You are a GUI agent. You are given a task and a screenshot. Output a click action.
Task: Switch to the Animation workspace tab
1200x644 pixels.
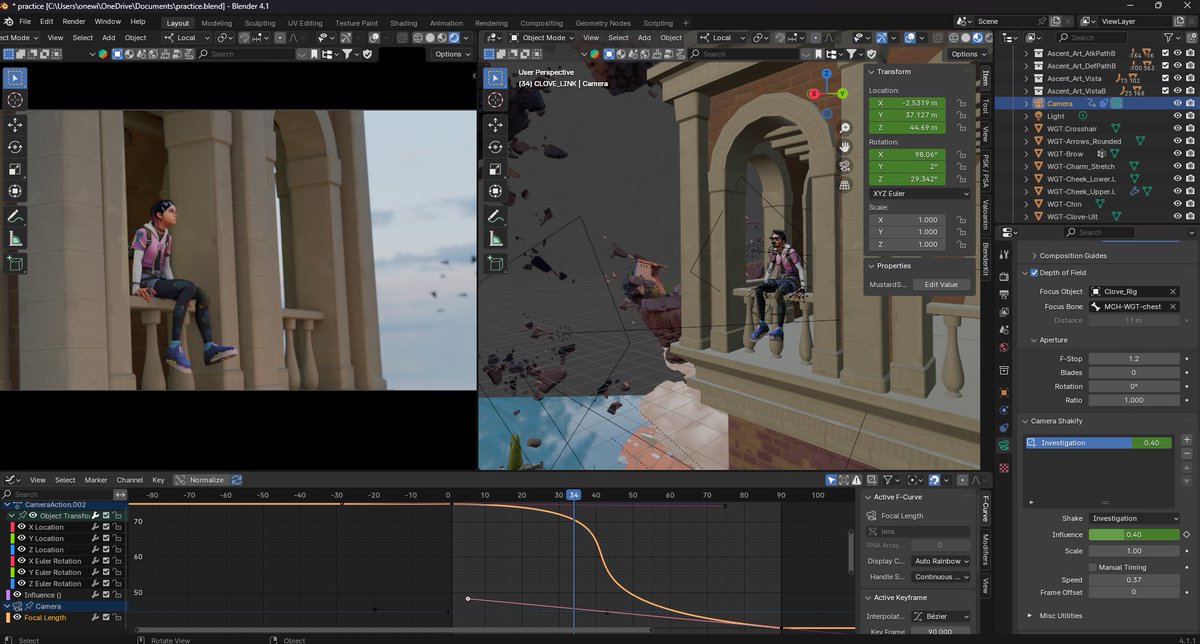(446, 23)
